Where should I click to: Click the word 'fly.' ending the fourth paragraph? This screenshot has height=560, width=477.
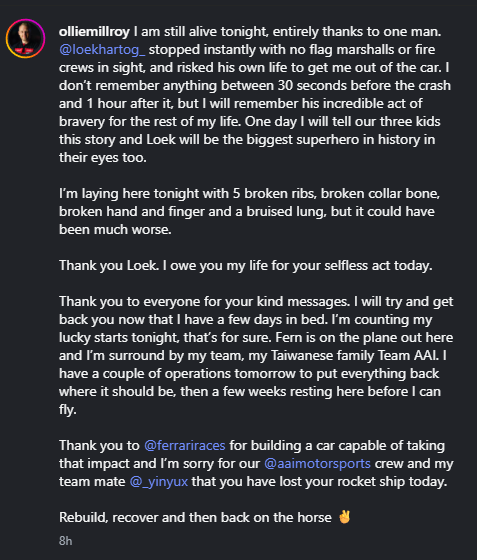coord(68,410)
